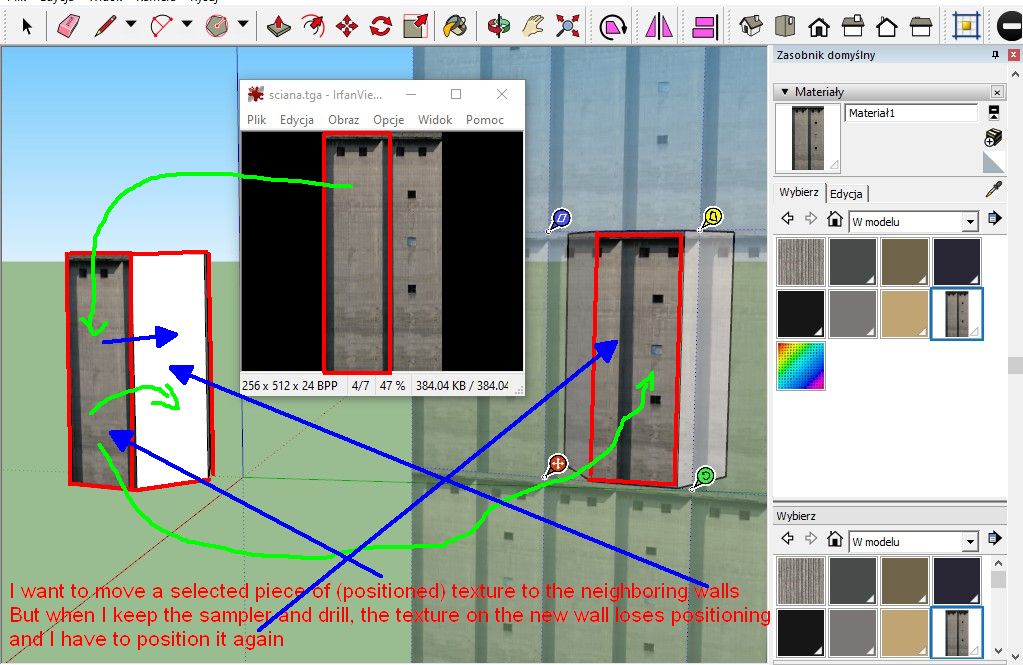The image size is (1023, 665).
Task: Close the Materiały panel
Action: 997,92
